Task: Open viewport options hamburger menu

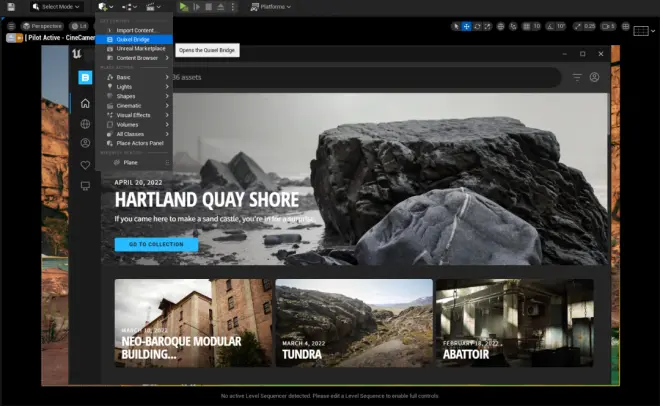Action: coord(11,26)
